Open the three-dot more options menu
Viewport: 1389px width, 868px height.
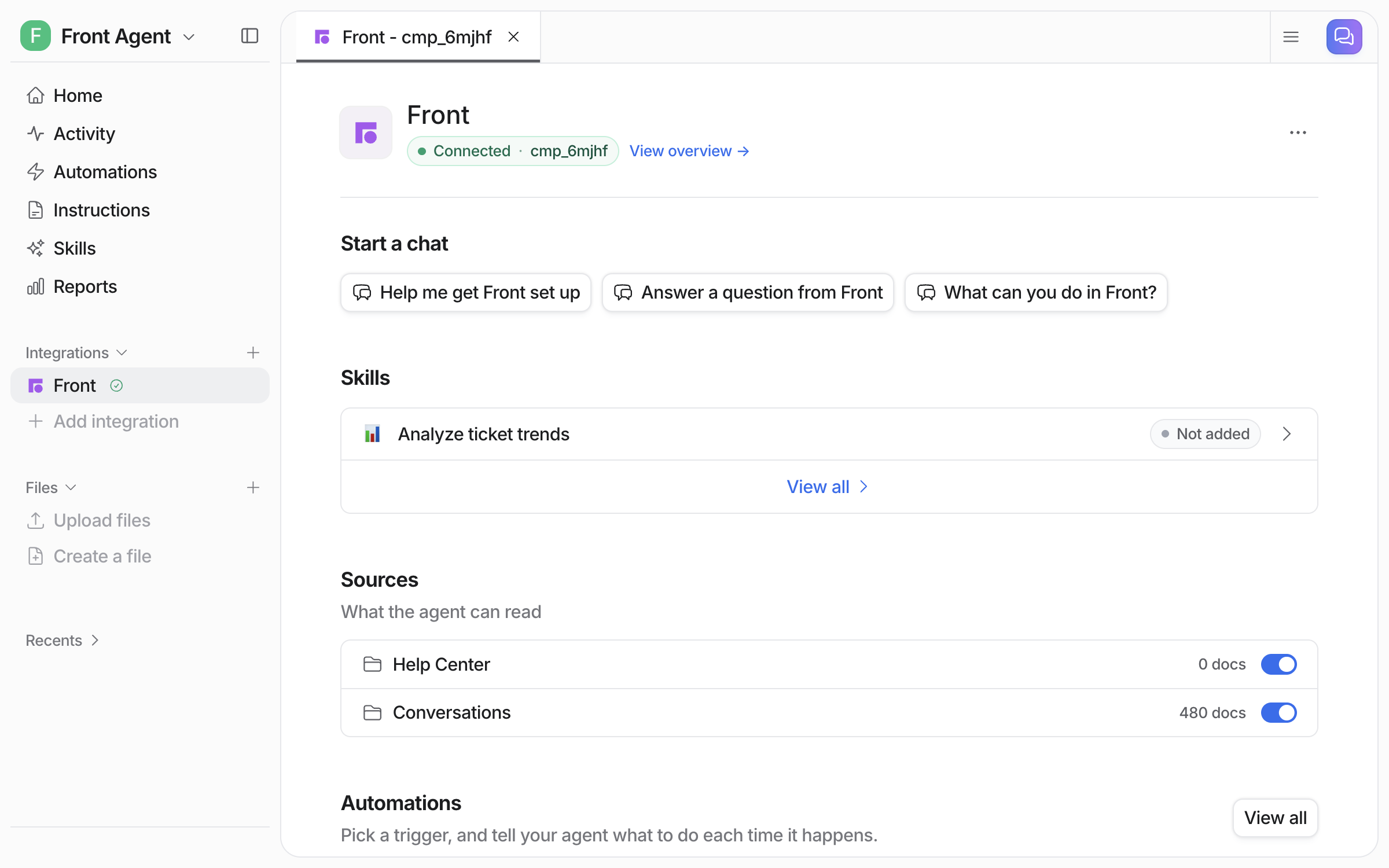point(1298,133)
